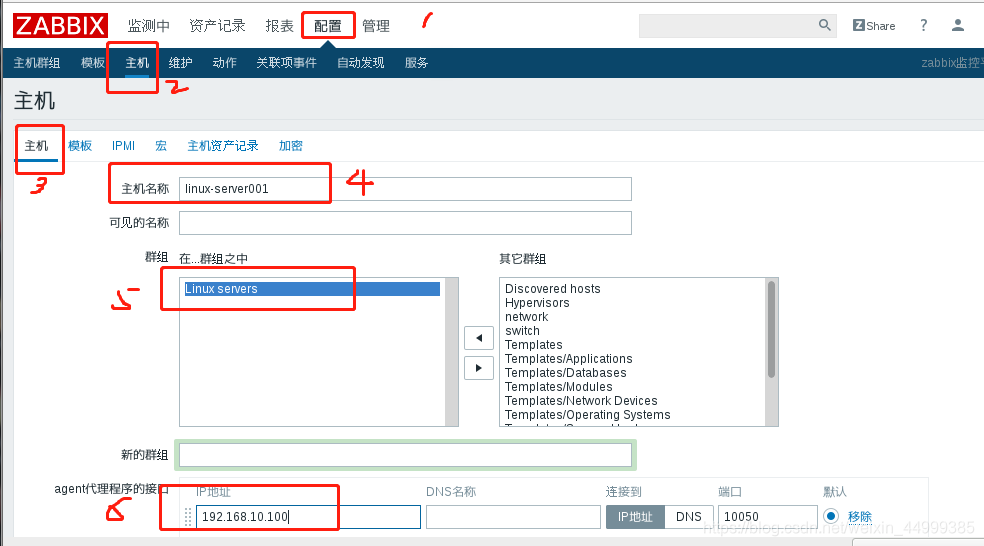The height and width of the screenshot is (546, 984).
Task: Select Templates/Modules group entry
Action: pyautogui.click(x=559, y=387)
